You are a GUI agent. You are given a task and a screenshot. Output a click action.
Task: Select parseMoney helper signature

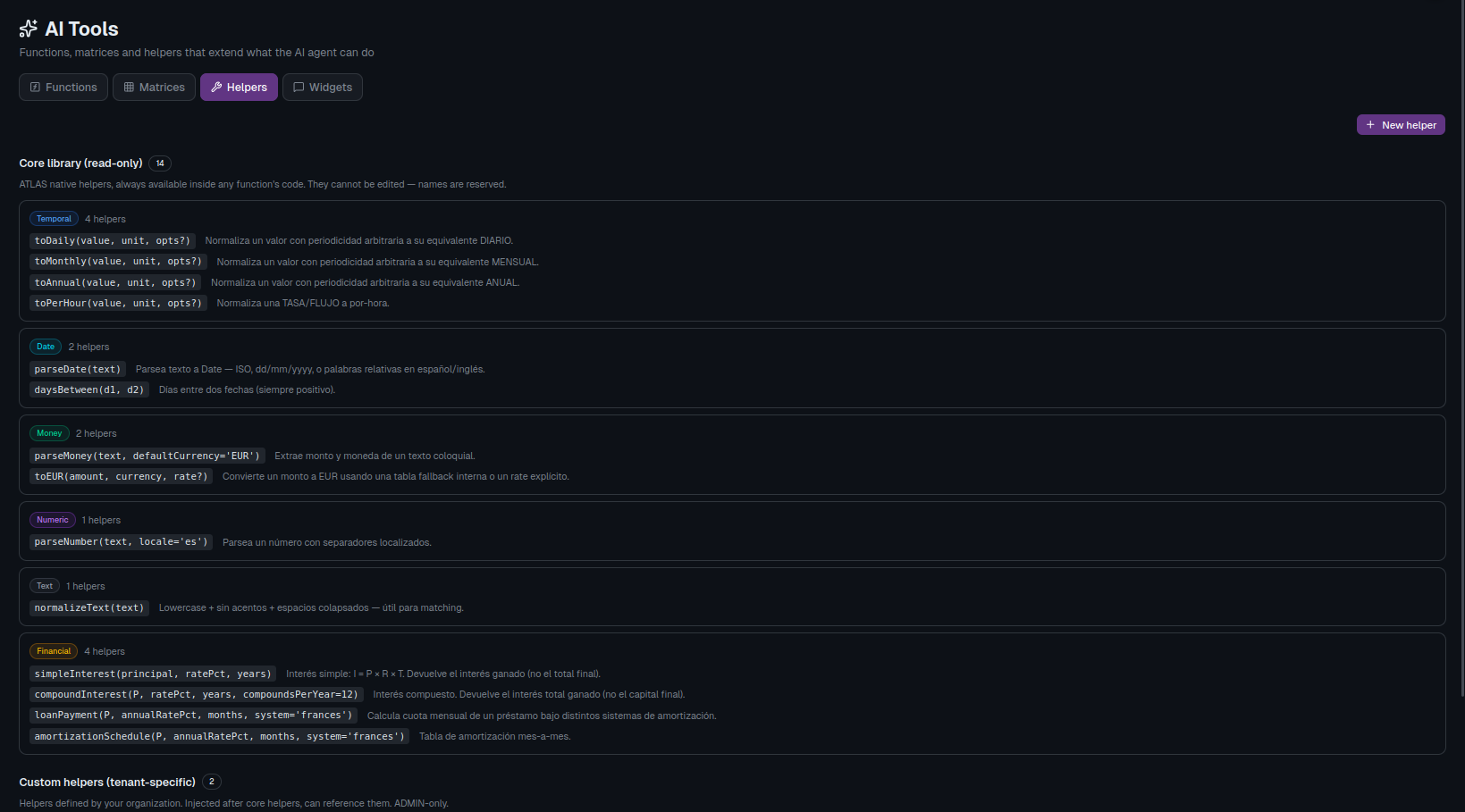[147, 456]
